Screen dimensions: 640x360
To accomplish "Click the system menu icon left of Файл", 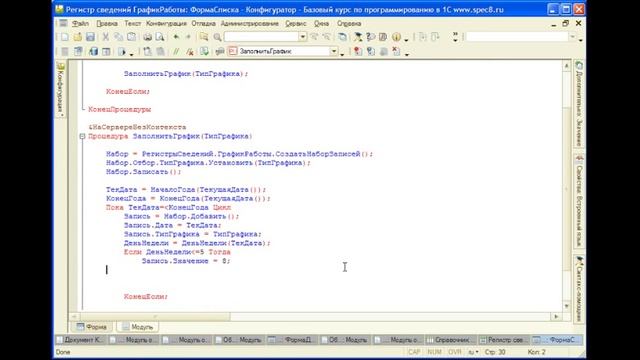I will click(x=63, y=23).
